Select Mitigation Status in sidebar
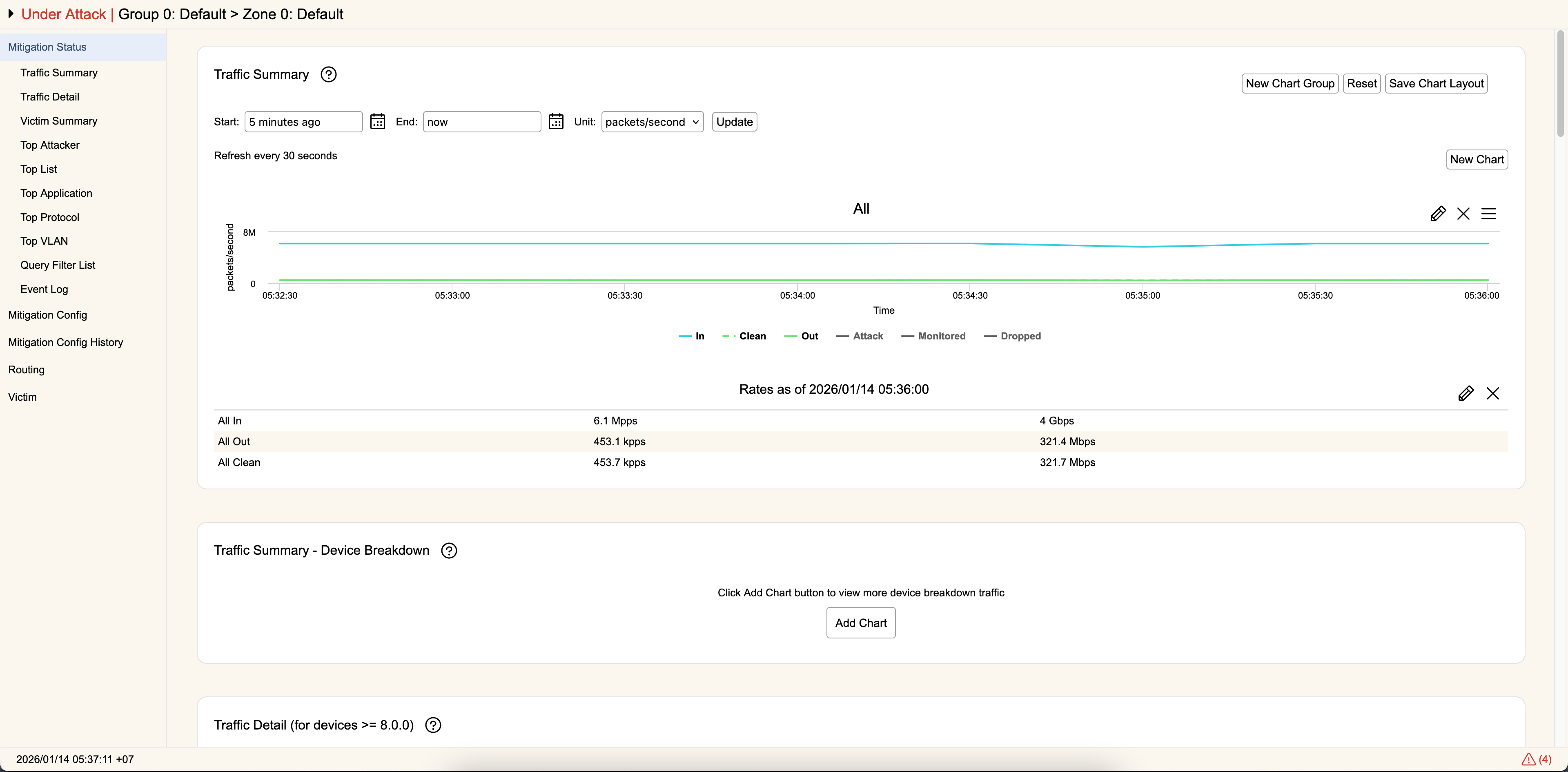 click(83, 47)
